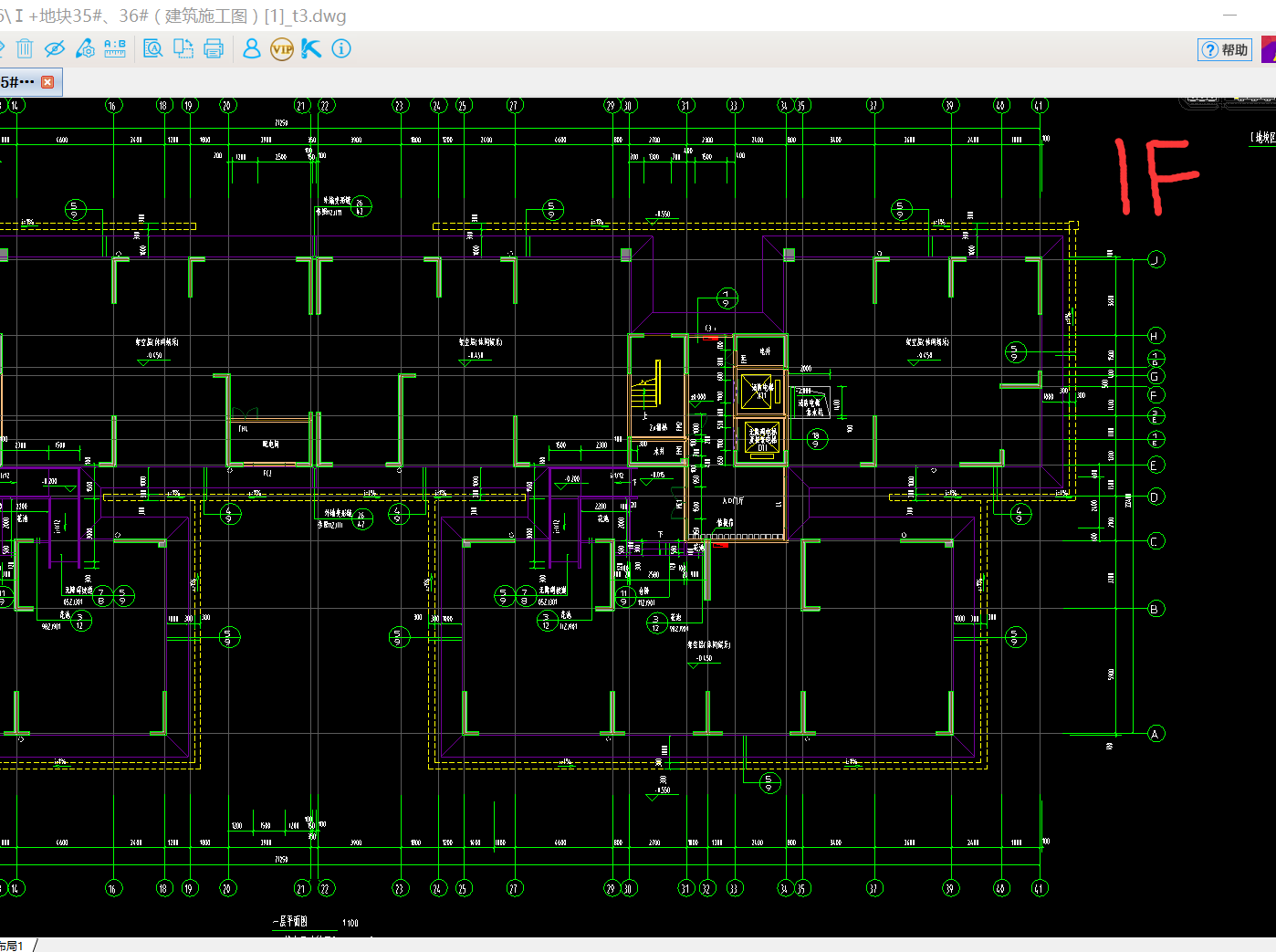Click the trash can delete icon
Screen dimensions: 1276x952
tap(25, 48)
